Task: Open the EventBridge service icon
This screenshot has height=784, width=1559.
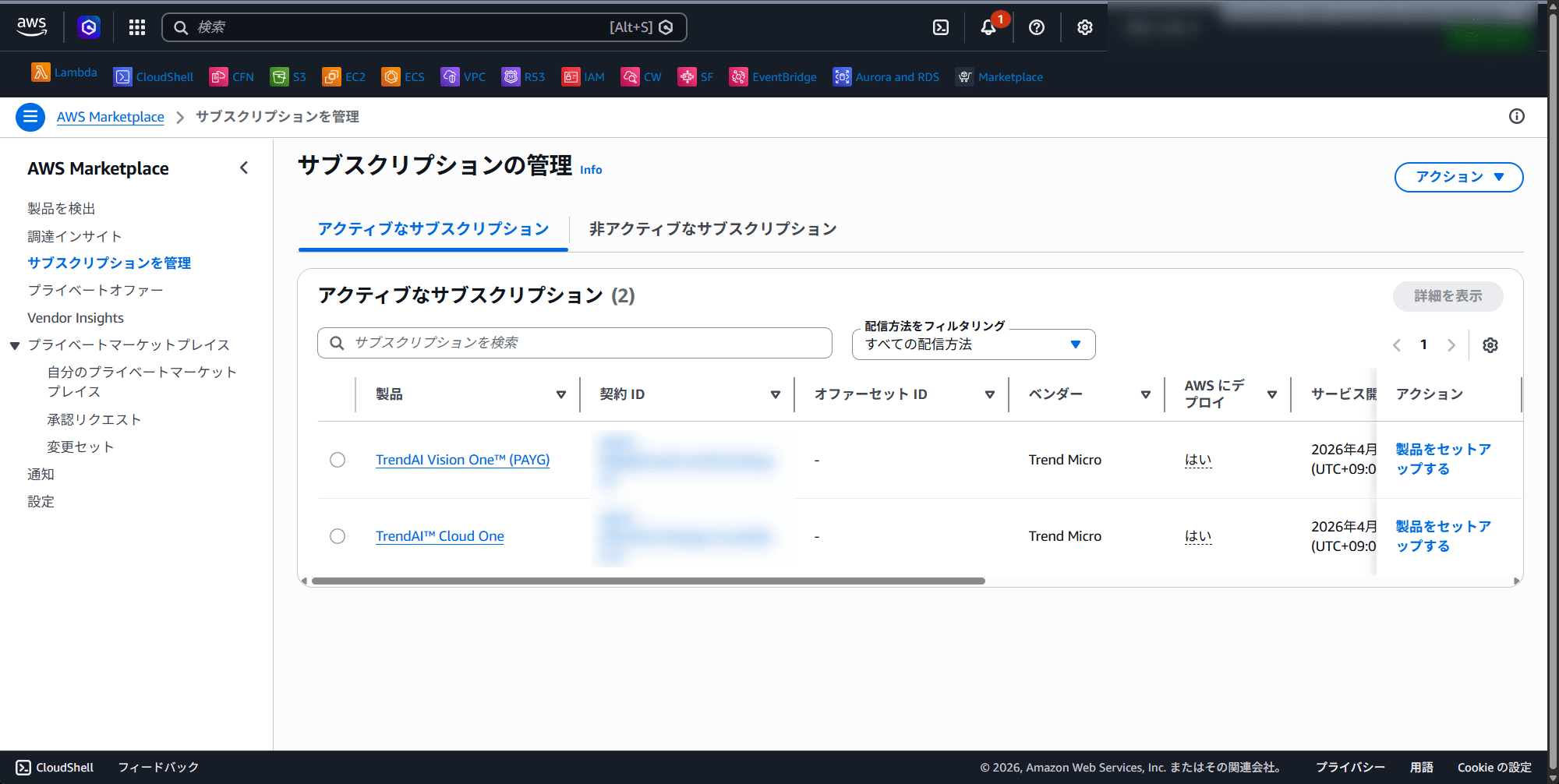Action: point(772,76)
